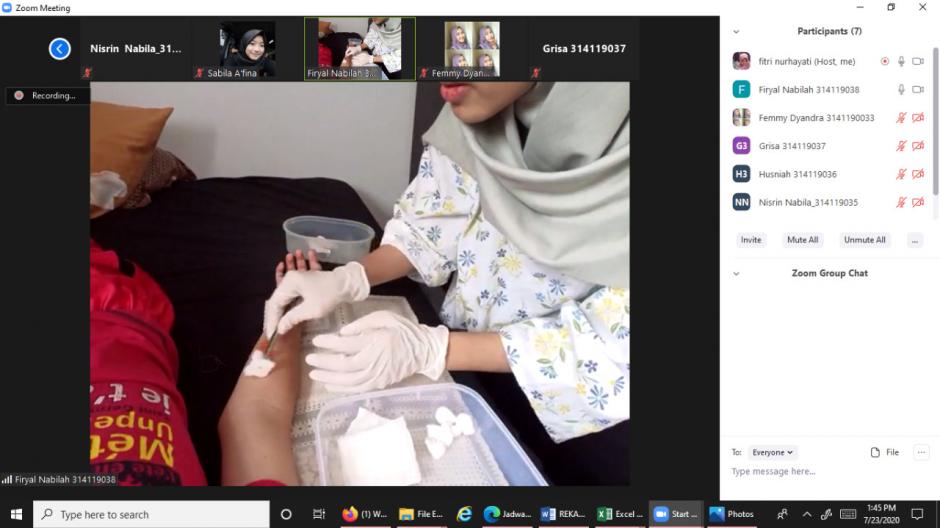This screenshot has height=528, width=940.
Task: Collapse the Zoom Group Chat chevron
Action: click(737, 273)
